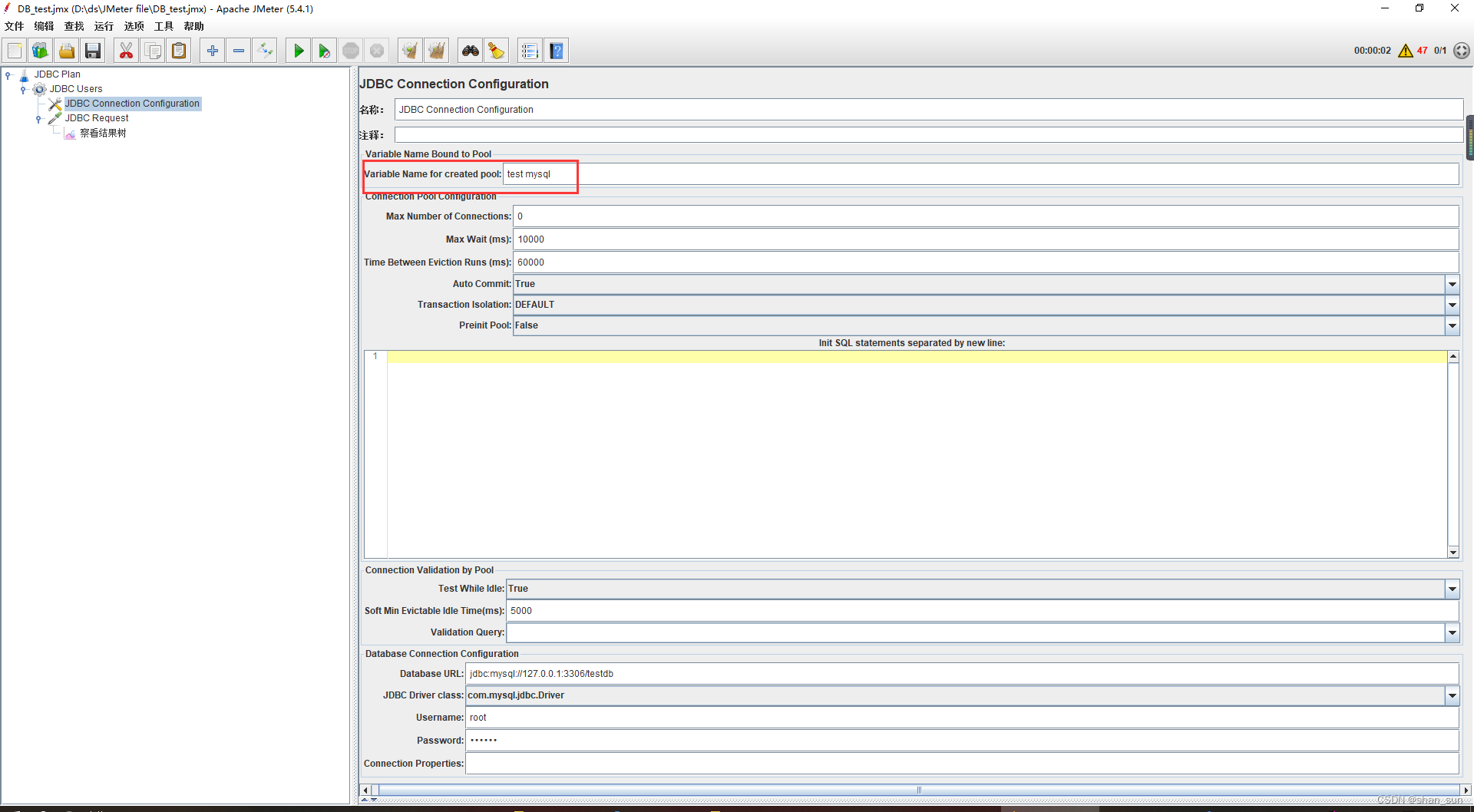This screenshot has width=1474, height=812.
Task: Open the 选项 menu
Action: point(134,25)
